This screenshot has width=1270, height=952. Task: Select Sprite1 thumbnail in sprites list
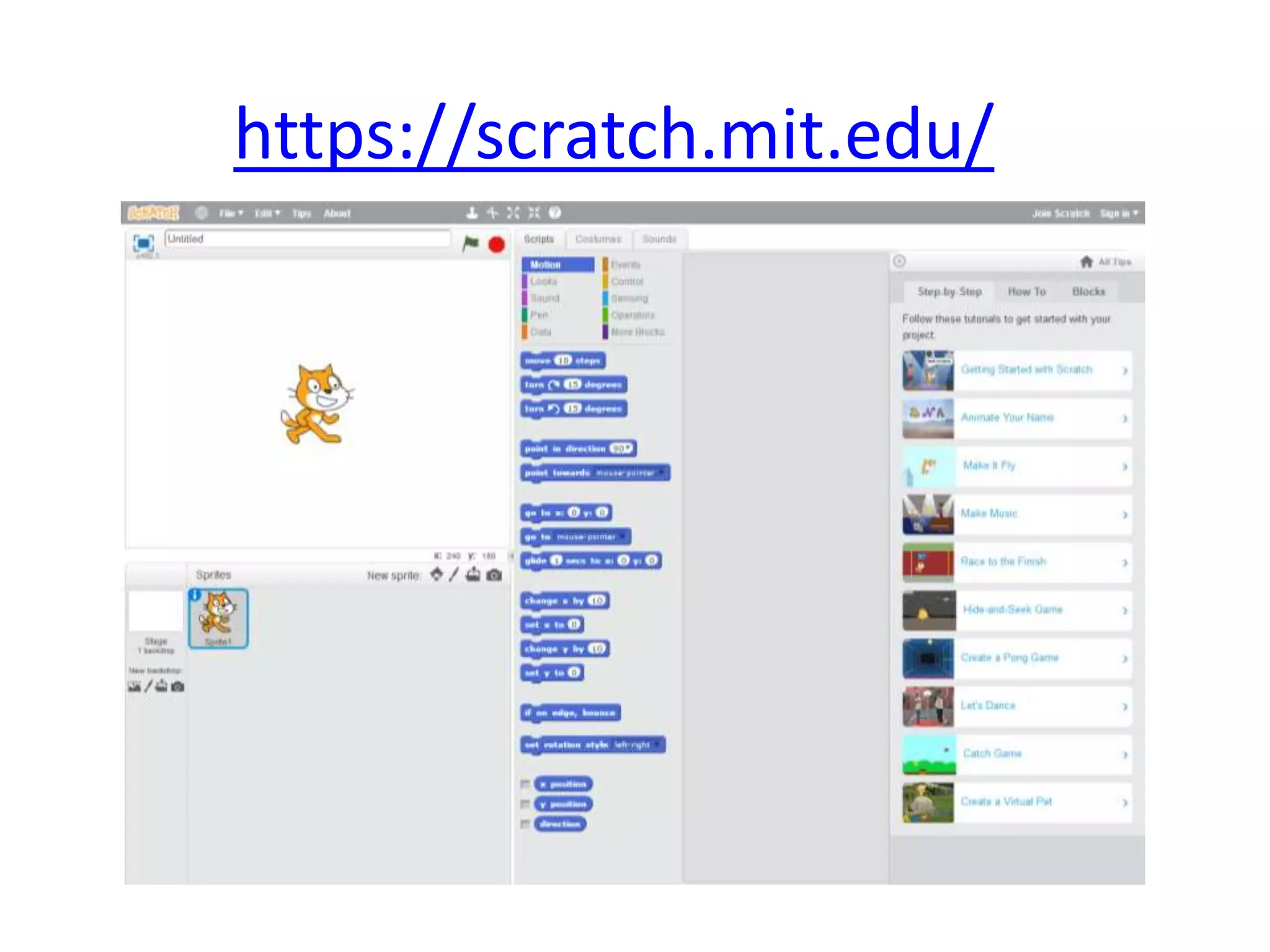pyautogui.click(x=218, y=619)
